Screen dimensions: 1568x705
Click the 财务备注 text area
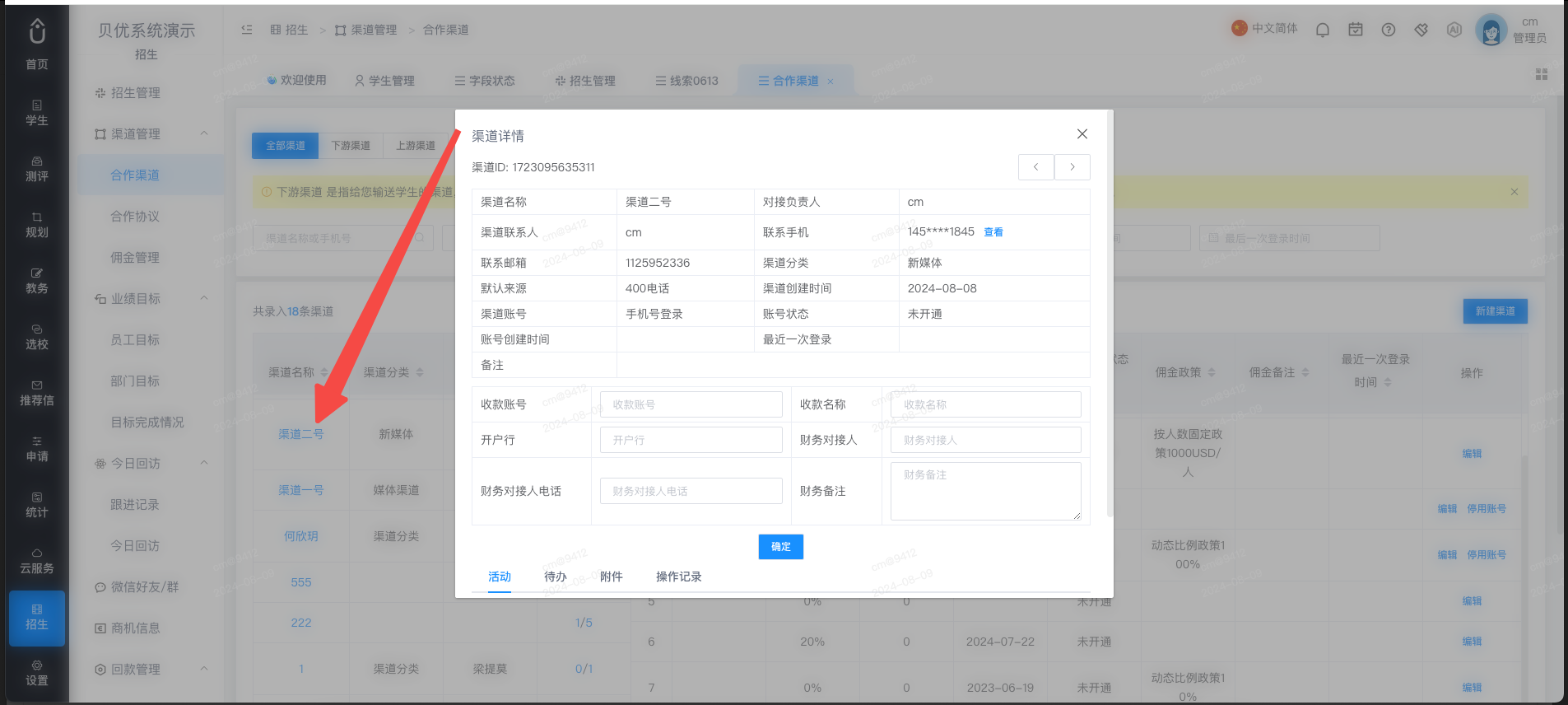coord(986,491)
